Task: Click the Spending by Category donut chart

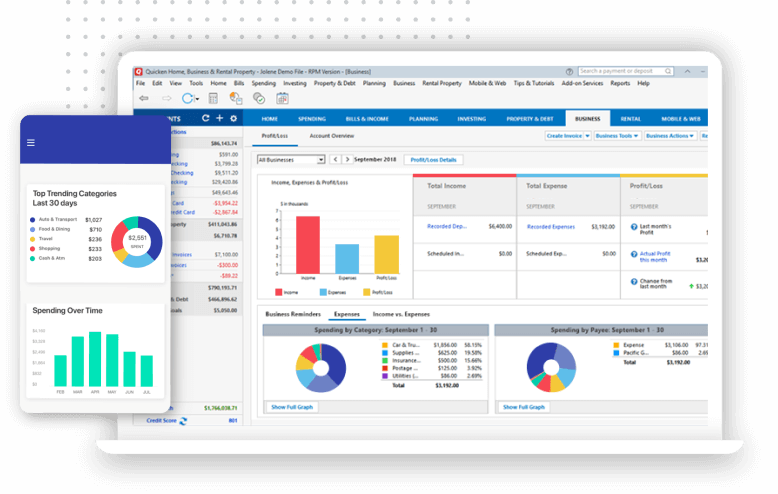Action: point(321,368)
